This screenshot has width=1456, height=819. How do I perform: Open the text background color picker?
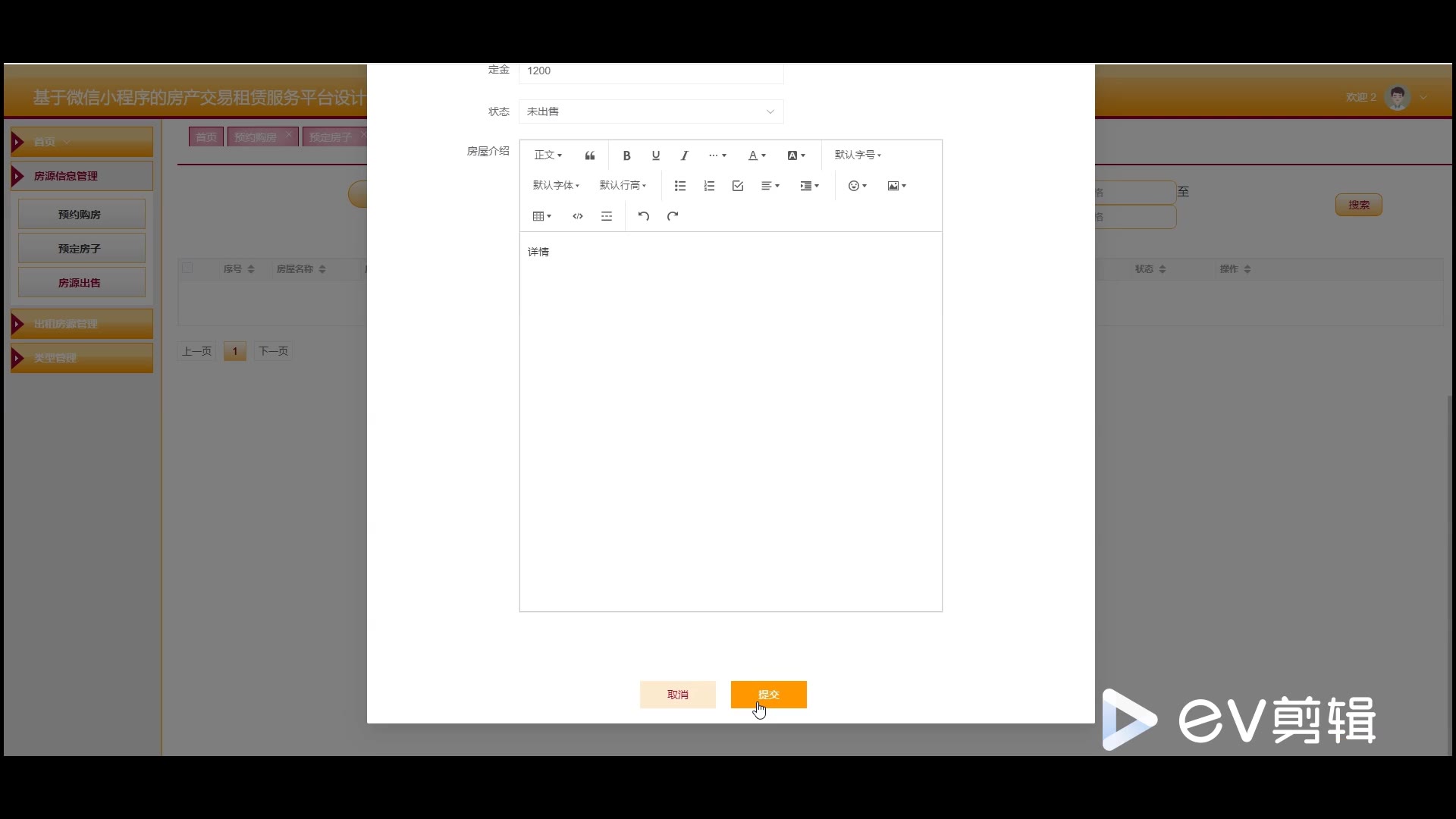[795, 155]
